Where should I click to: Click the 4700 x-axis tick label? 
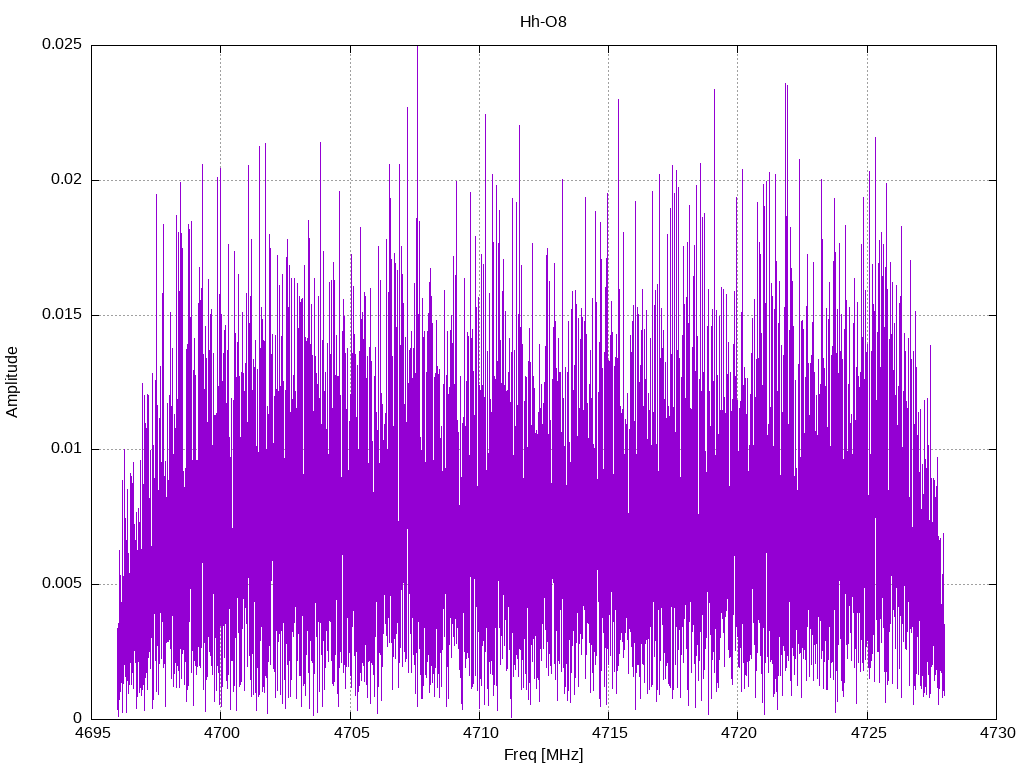click(x=221, y=733)
